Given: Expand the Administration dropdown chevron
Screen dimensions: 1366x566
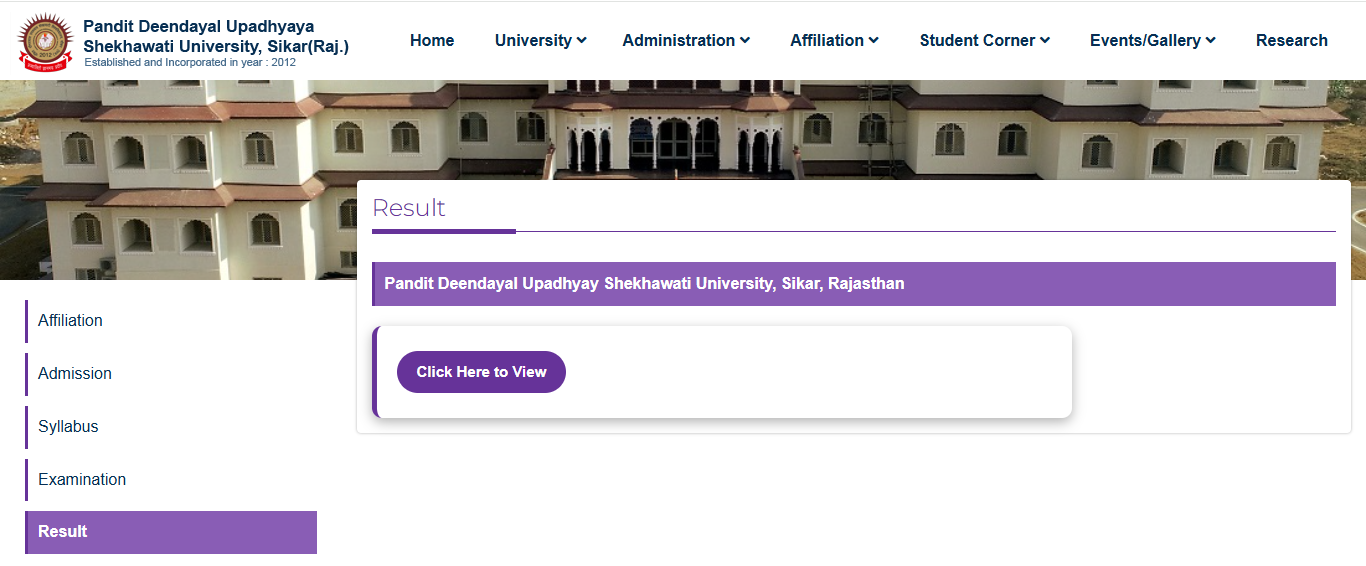Looking at the screenshot, I should (745, 41).
